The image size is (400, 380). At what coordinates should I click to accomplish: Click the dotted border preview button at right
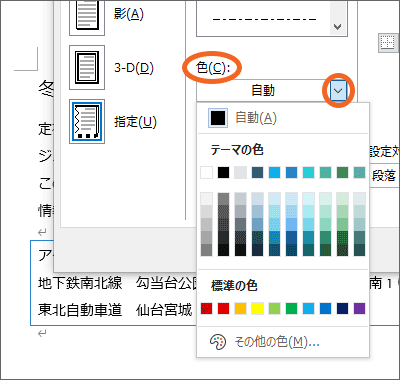coord(389,43)
